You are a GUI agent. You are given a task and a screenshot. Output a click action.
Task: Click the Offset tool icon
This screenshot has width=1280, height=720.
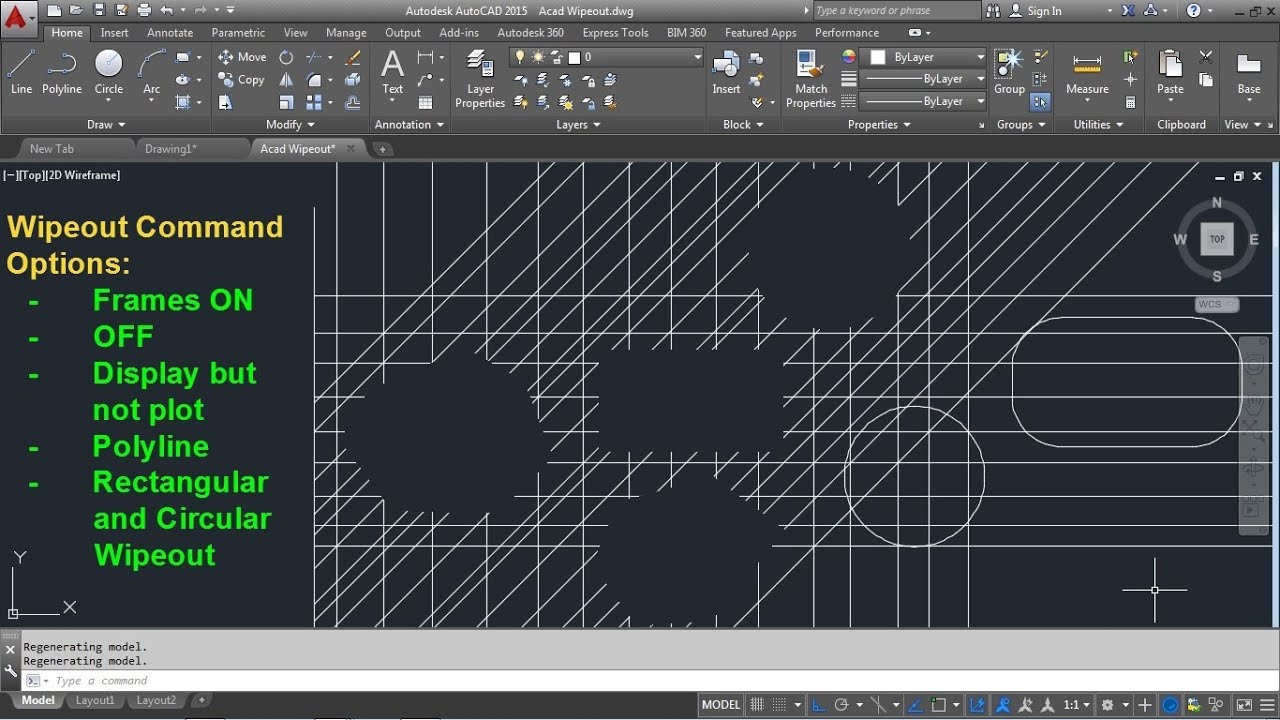point(353,102)
